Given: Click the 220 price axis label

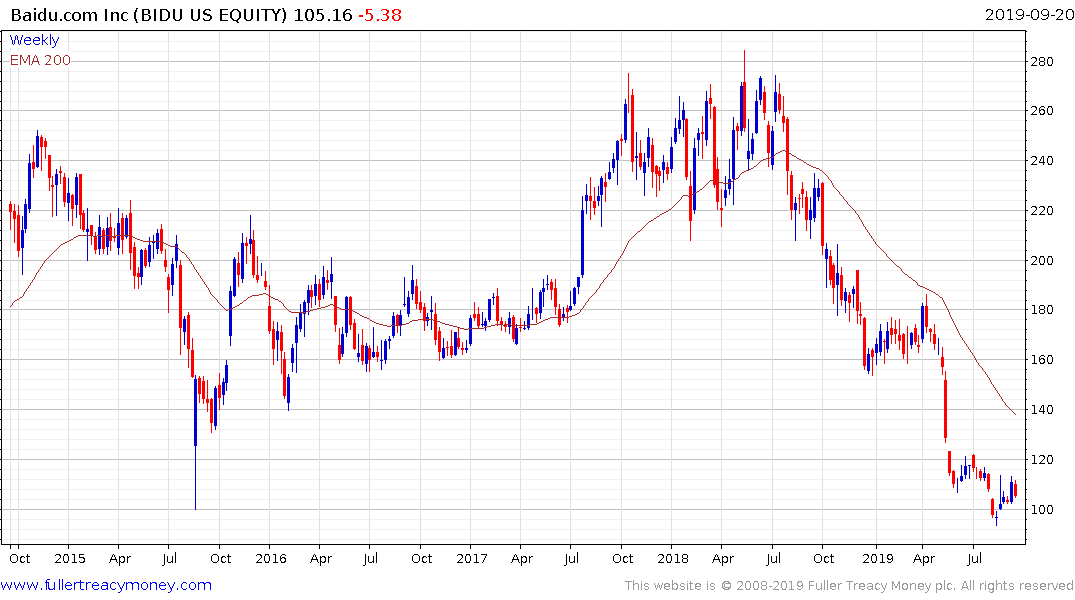Looking at the screenshot, I should 1042,211.
